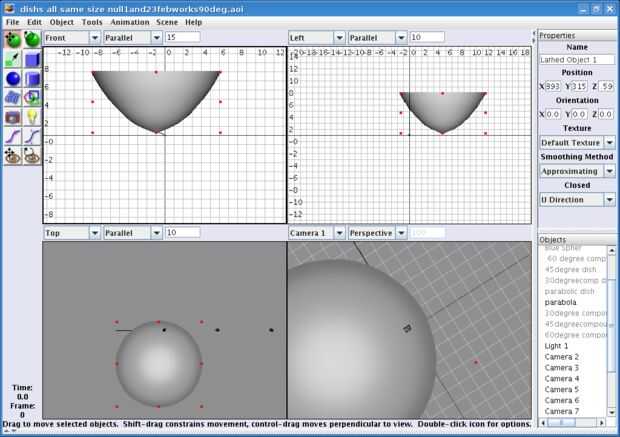Open Parallel projection dropdown of Left view
Screen dimensions: 620x437
pyautogui.click(x=377, y=38)
